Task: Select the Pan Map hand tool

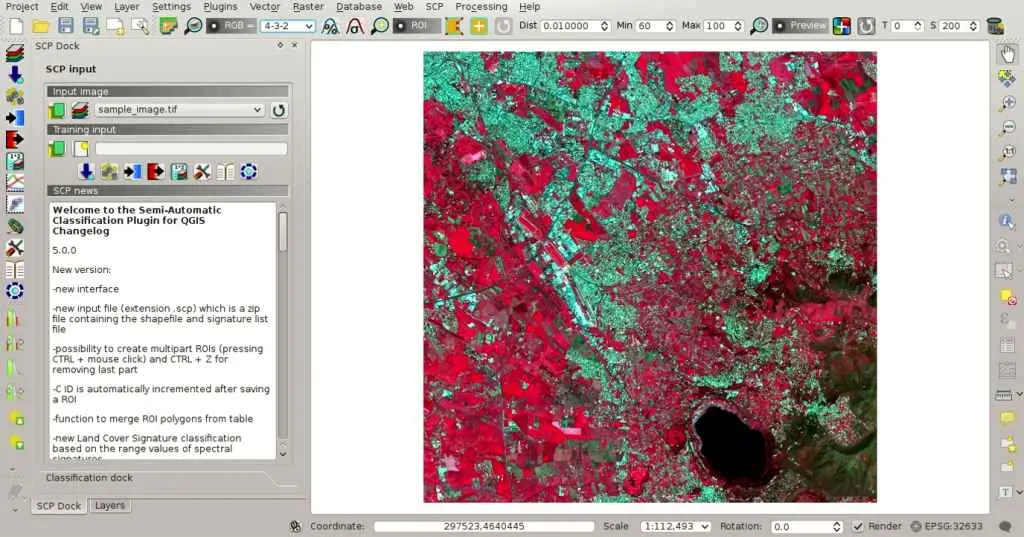Action: 1007,55
